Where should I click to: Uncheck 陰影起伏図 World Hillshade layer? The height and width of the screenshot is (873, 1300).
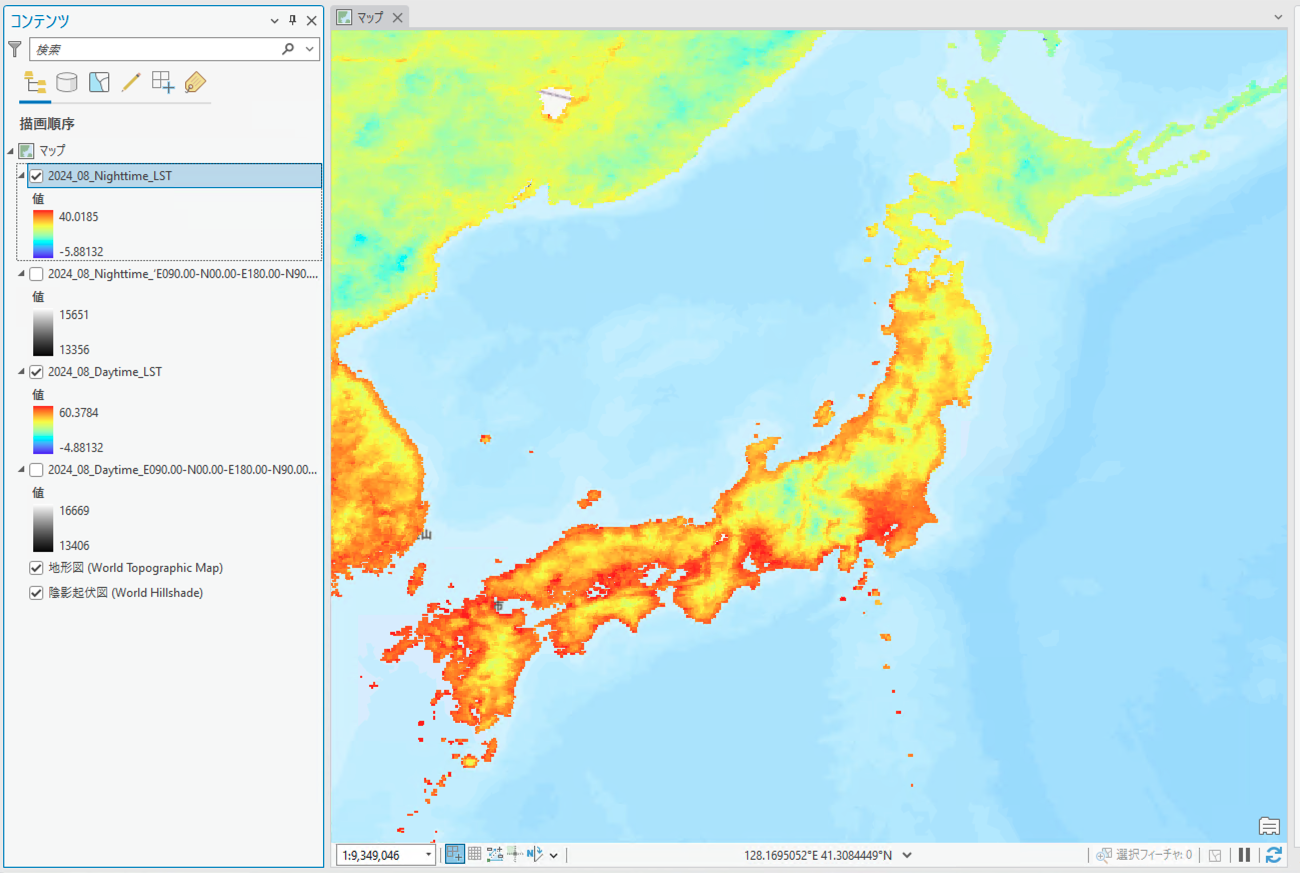pos(37,593)
